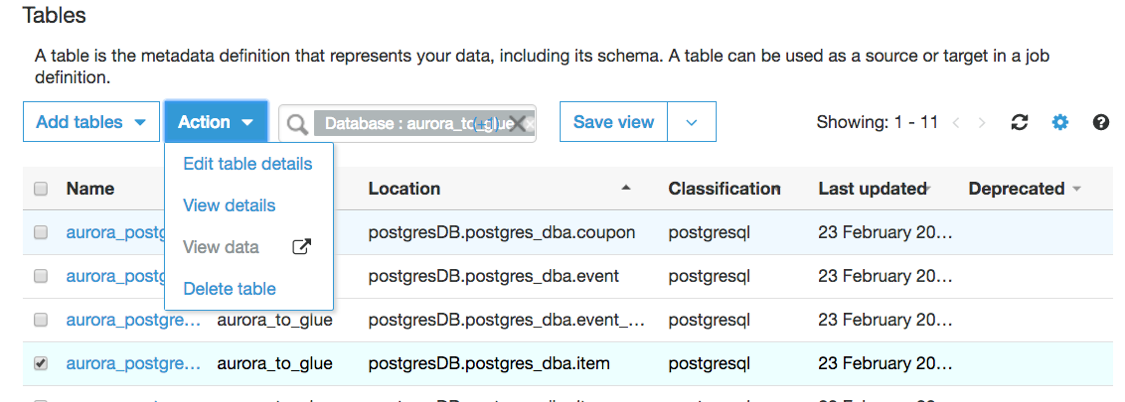Sort by the Location column header
Image resolution: width=1125 pixels, height=402 pixels.
(x=404, y=188)
